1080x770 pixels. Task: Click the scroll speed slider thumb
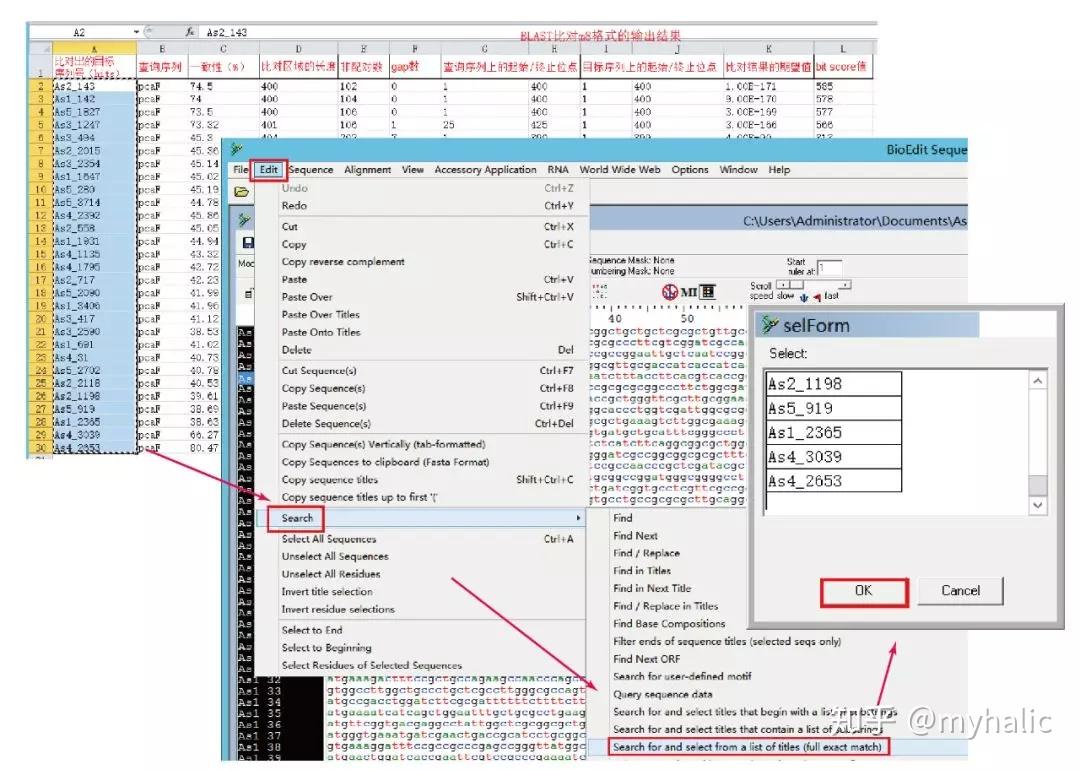[796, 284]
